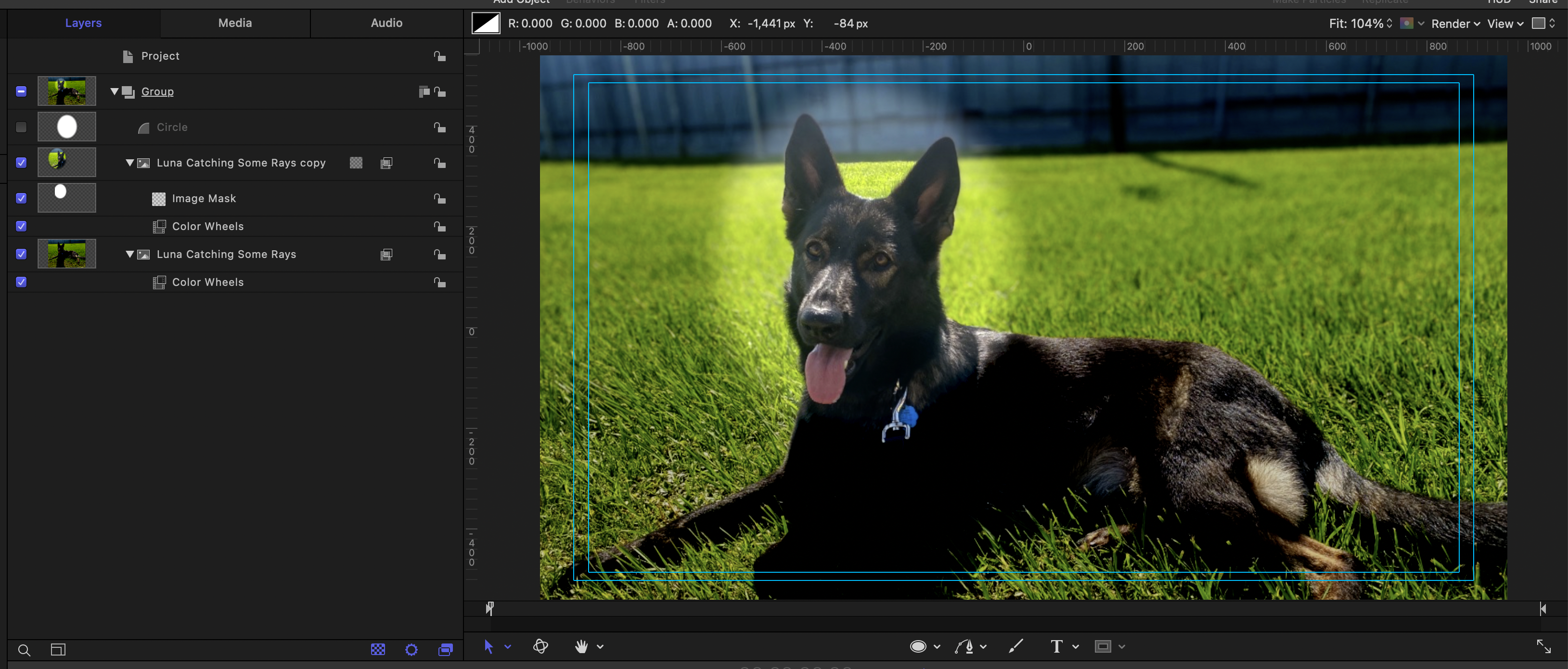The width and height of the screenshot is (1568, 669).
Task: Click the Fit 104% zoom stepper
Action: 1389,24
